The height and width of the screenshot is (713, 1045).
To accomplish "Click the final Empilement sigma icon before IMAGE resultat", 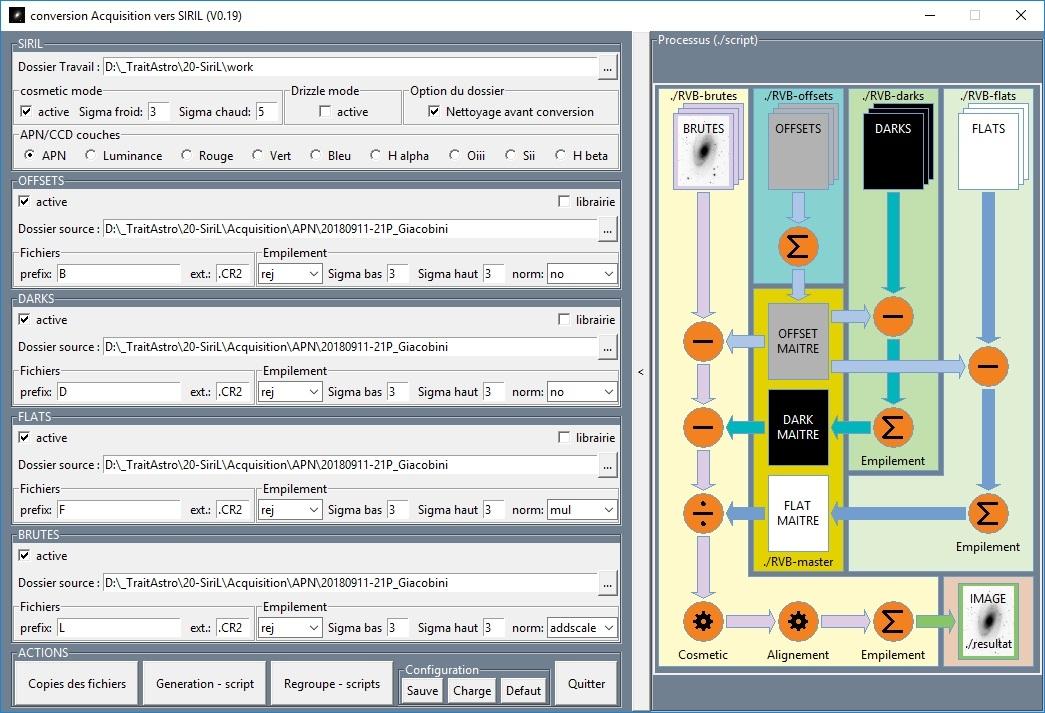I will coord(893,621).
